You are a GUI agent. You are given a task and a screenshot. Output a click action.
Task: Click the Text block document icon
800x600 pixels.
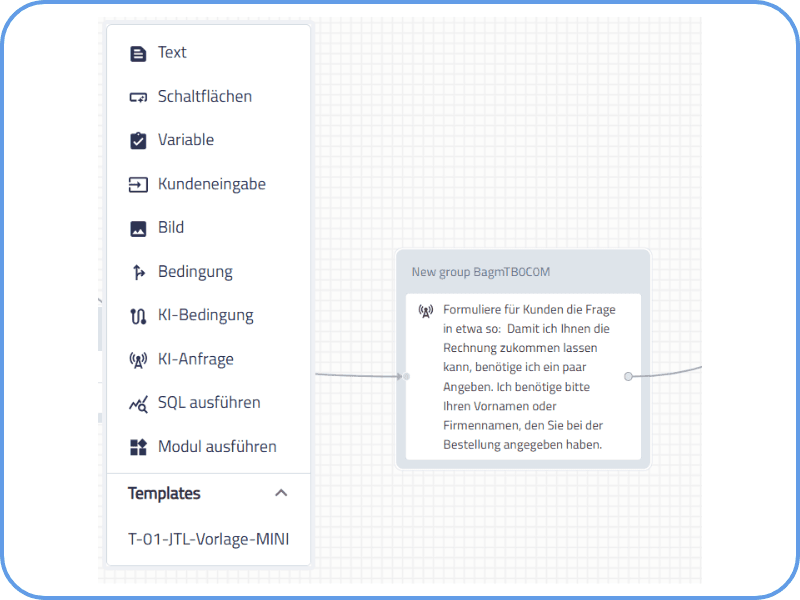tap(138, 54)
